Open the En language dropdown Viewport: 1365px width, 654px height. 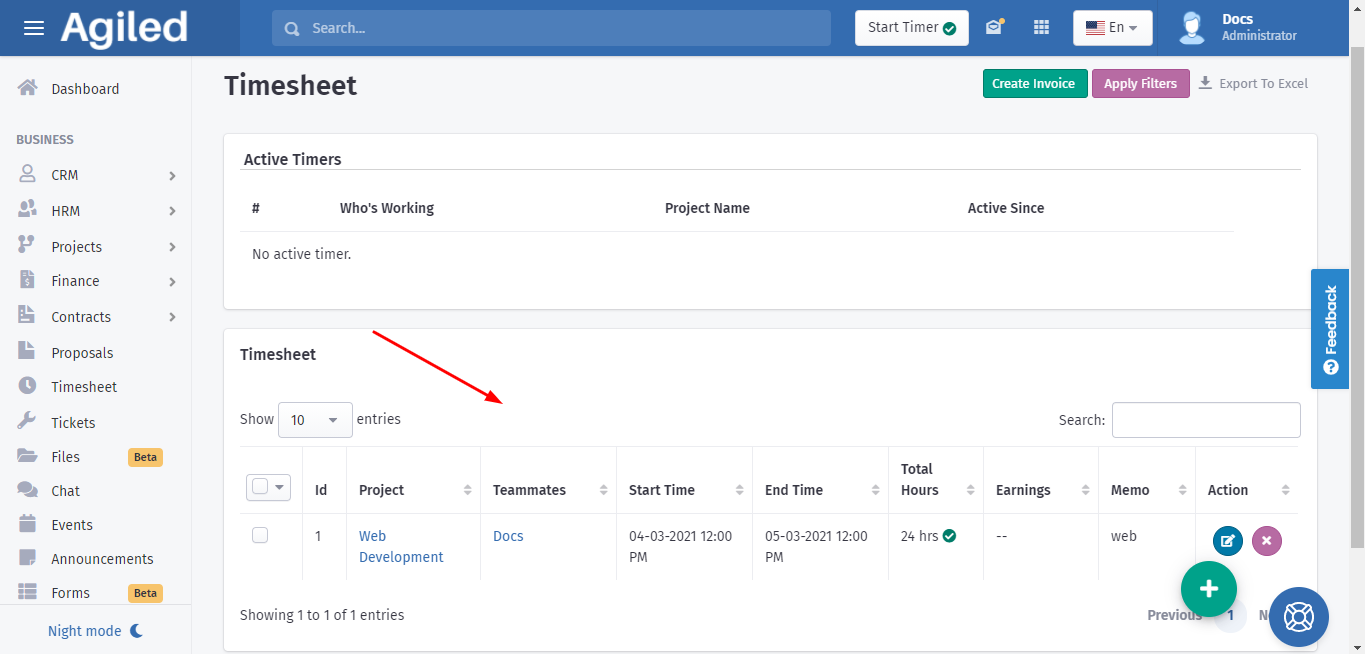1112,28
